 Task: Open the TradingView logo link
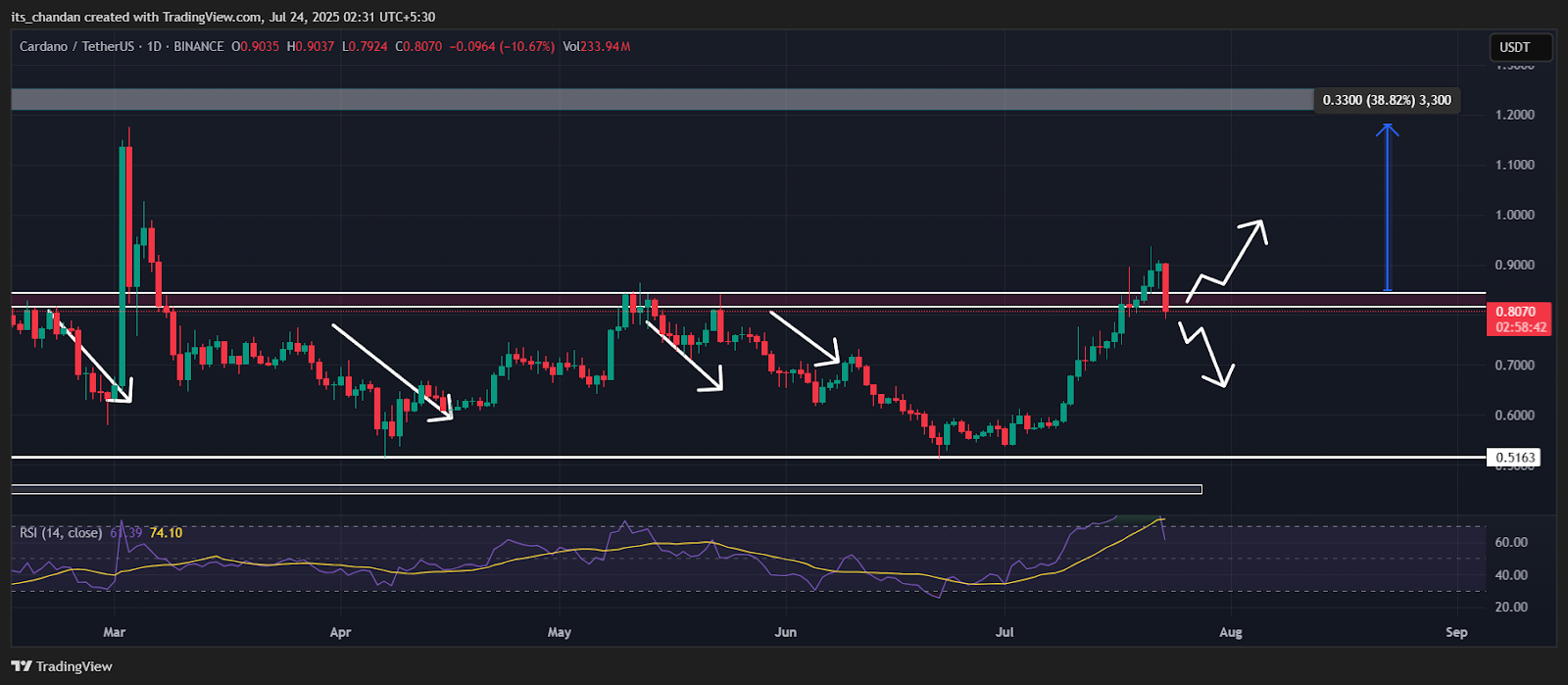(x=63, y=666)
